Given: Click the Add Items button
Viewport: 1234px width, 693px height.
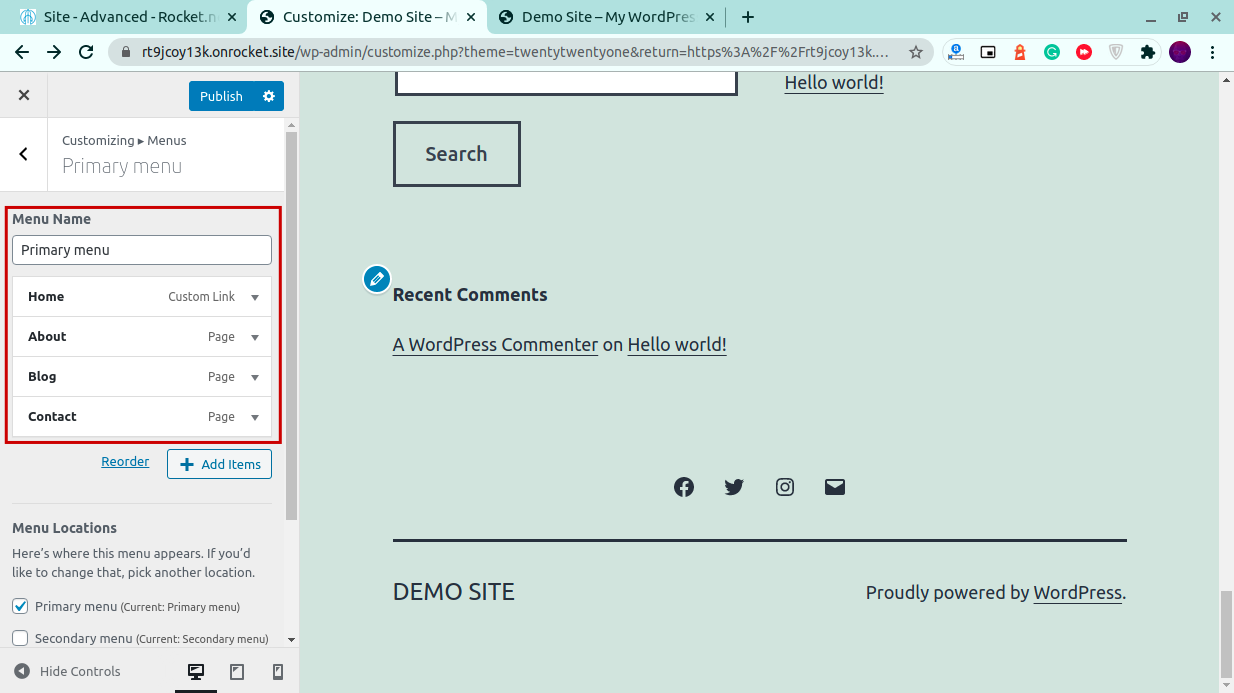Looking at the screenshot, I should pyautogui.click(x=220, y=464).
